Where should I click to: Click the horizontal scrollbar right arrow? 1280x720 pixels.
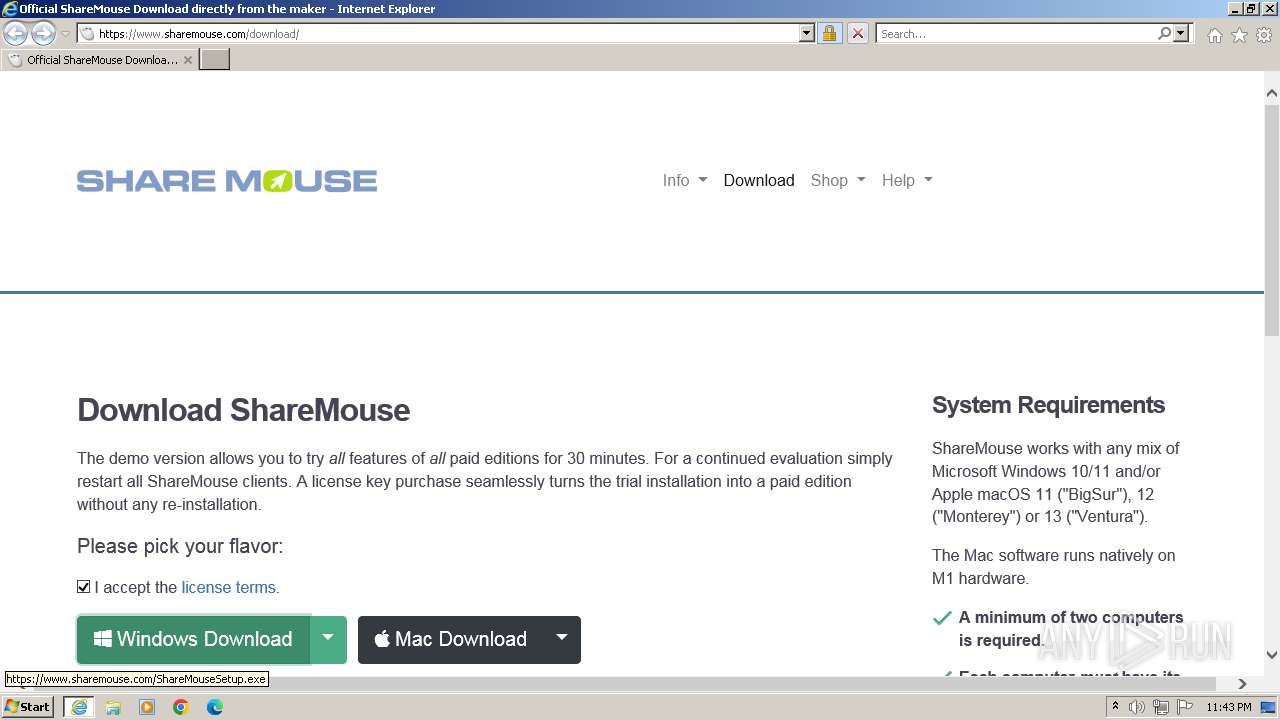click(x=1242, y=684)
